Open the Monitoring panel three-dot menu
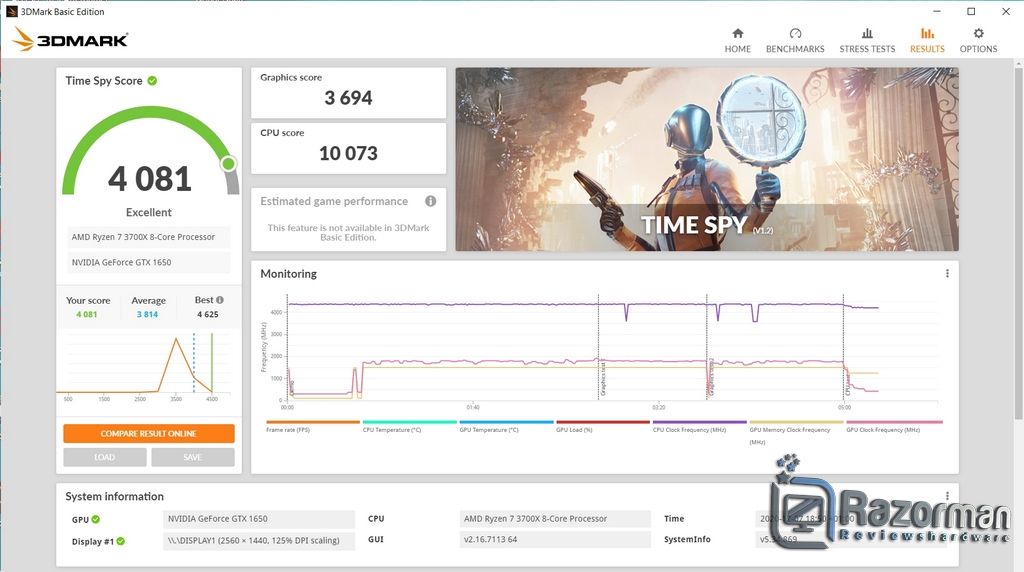The width and height of the screenshot is (1024, 572). pyautogui.click(x=947, y=274)
